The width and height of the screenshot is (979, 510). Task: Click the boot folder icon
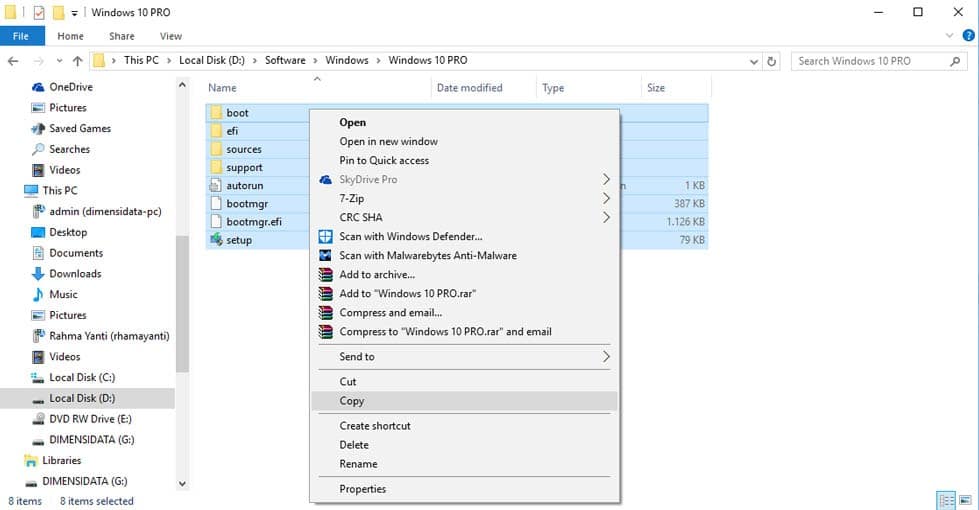[216, 112]
